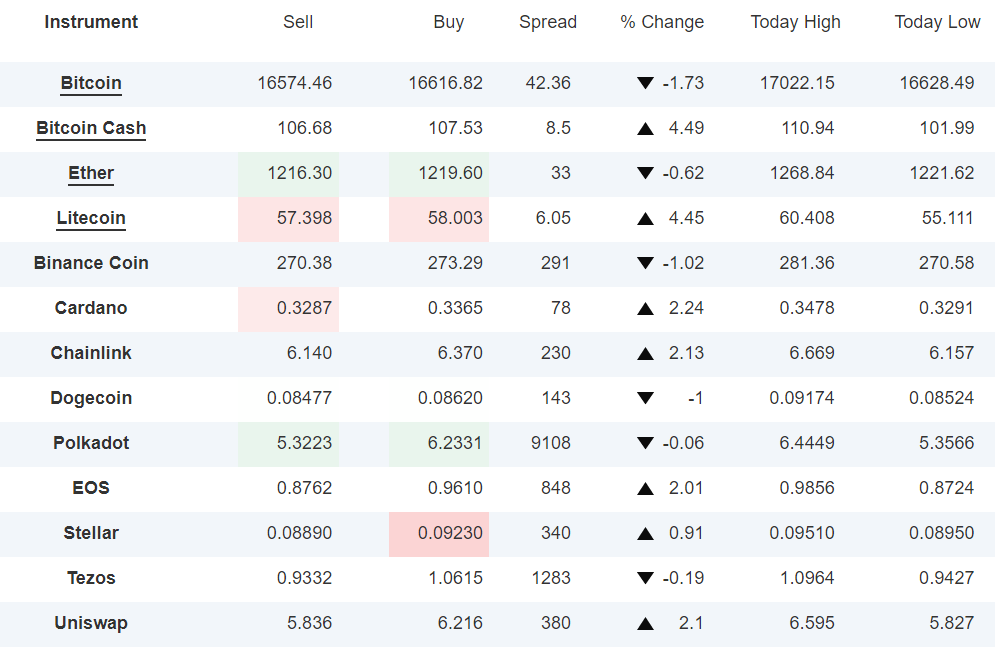Select Litecoin sell price 57.398
The height and width of the screenshot is (653, 999).
click(x=305, y=218)
